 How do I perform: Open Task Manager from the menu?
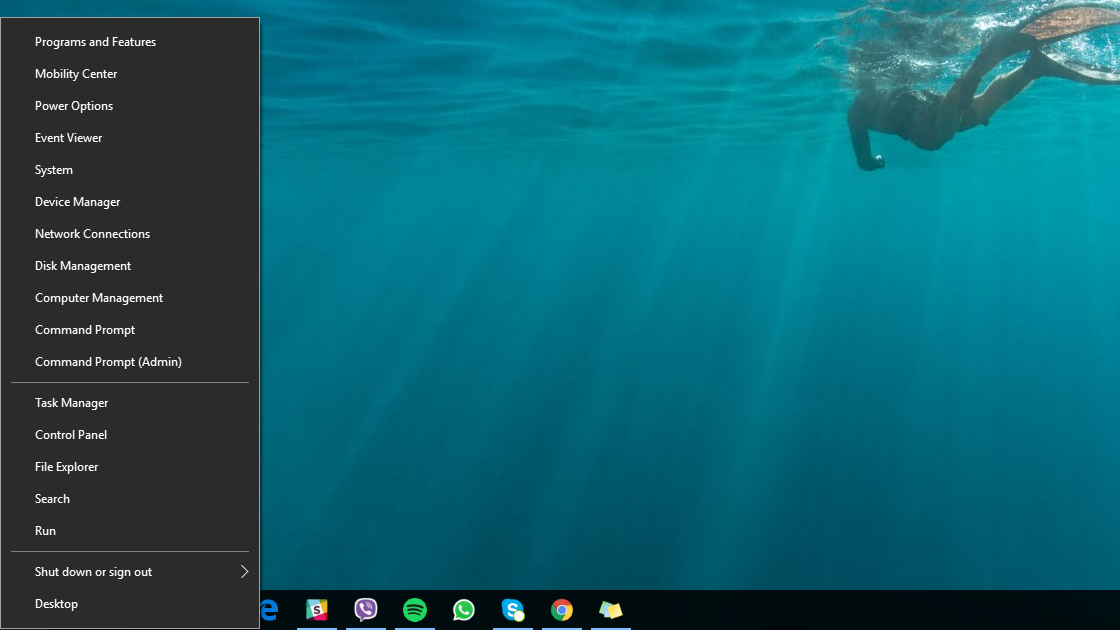point(72,403)
